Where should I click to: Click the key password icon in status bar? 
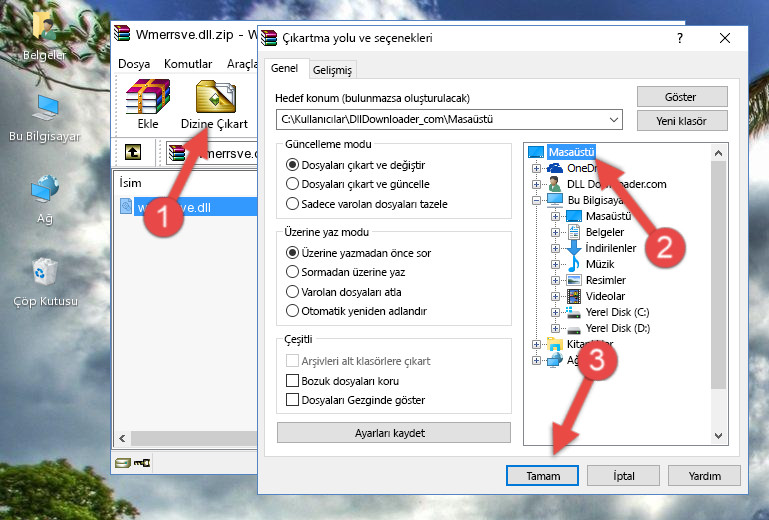(x=142, y=462)
